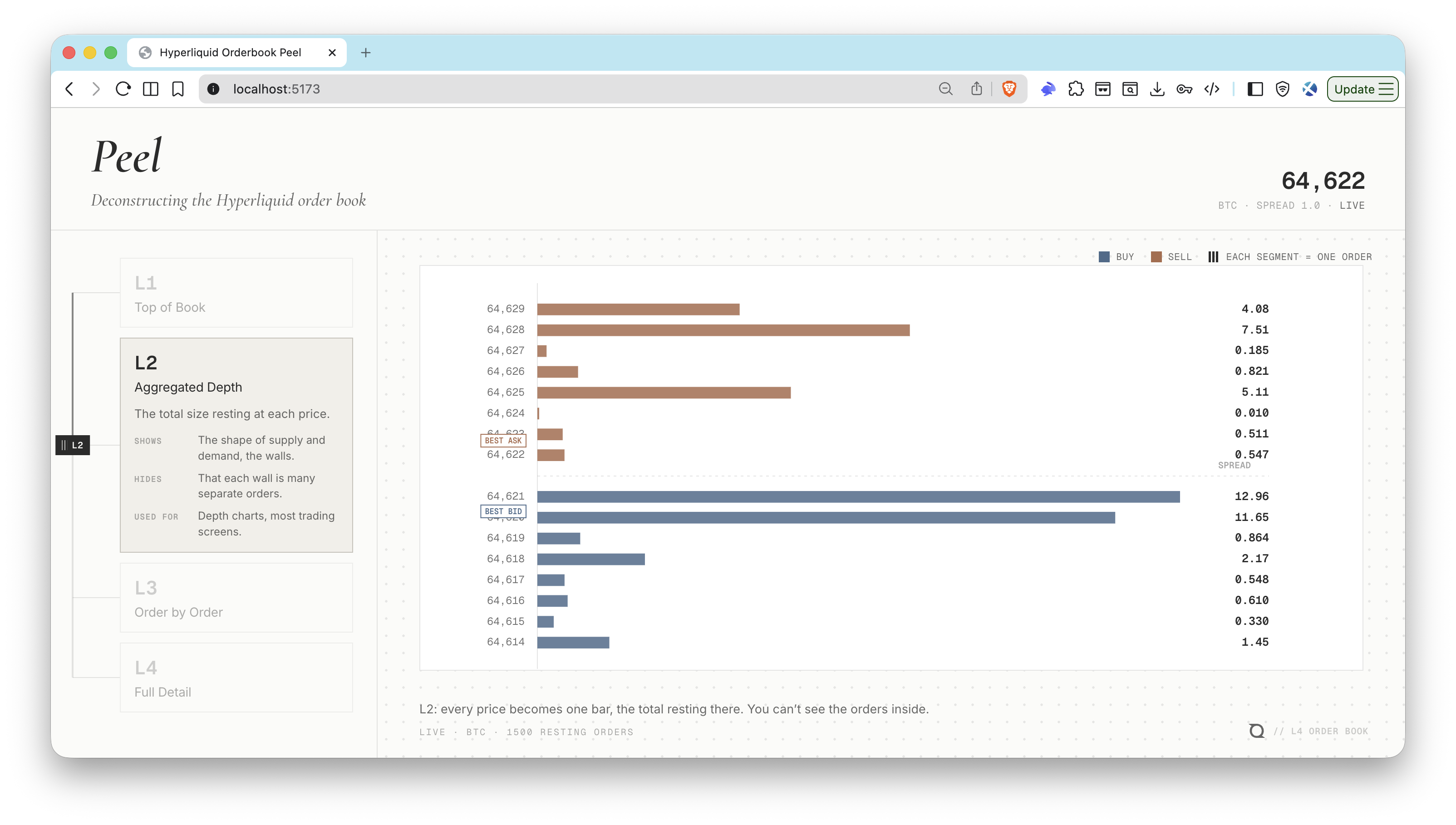The image size is (1456, 825).
Task: Click the sell bar at price 64,629
Action: pos(638,309)
